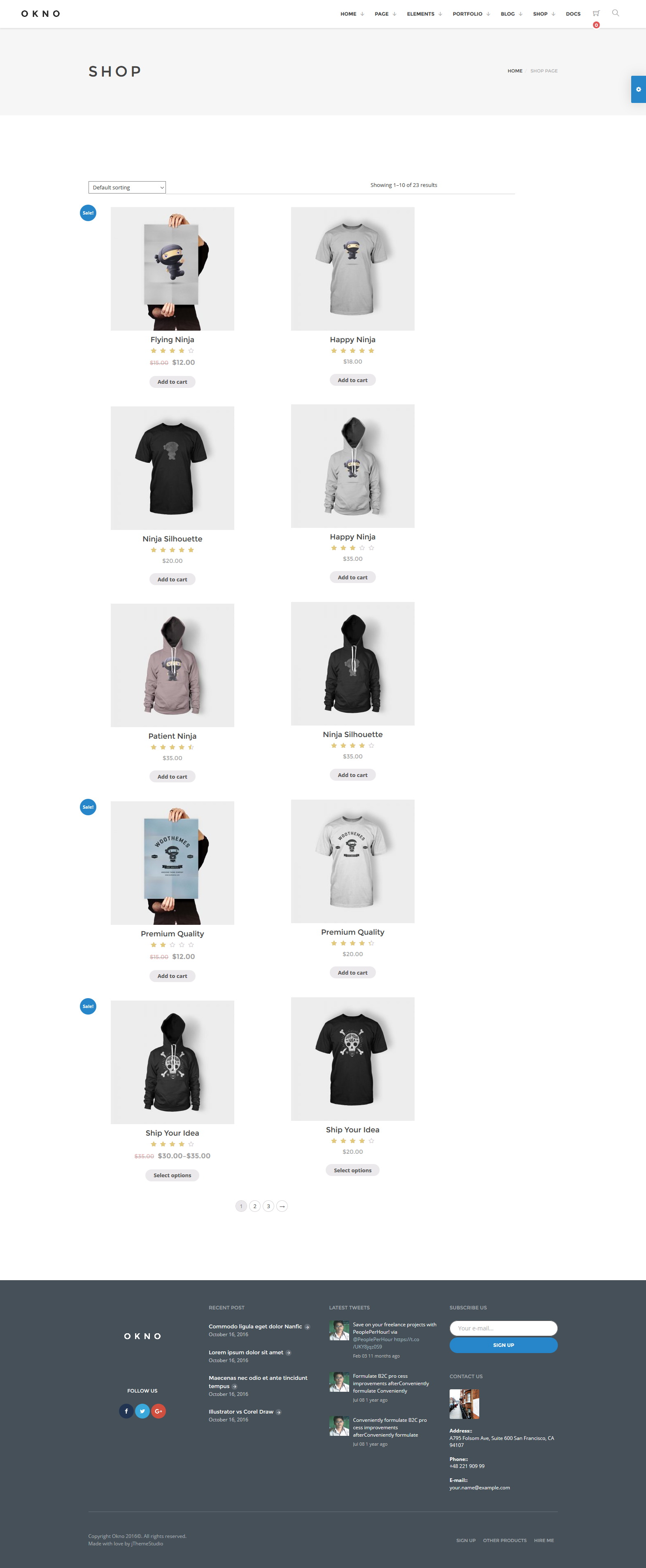This screenshot has width=646, height=1568.
Task: Open the shopping cart icon
Action: pyautogui.click(x=595, y=14)
